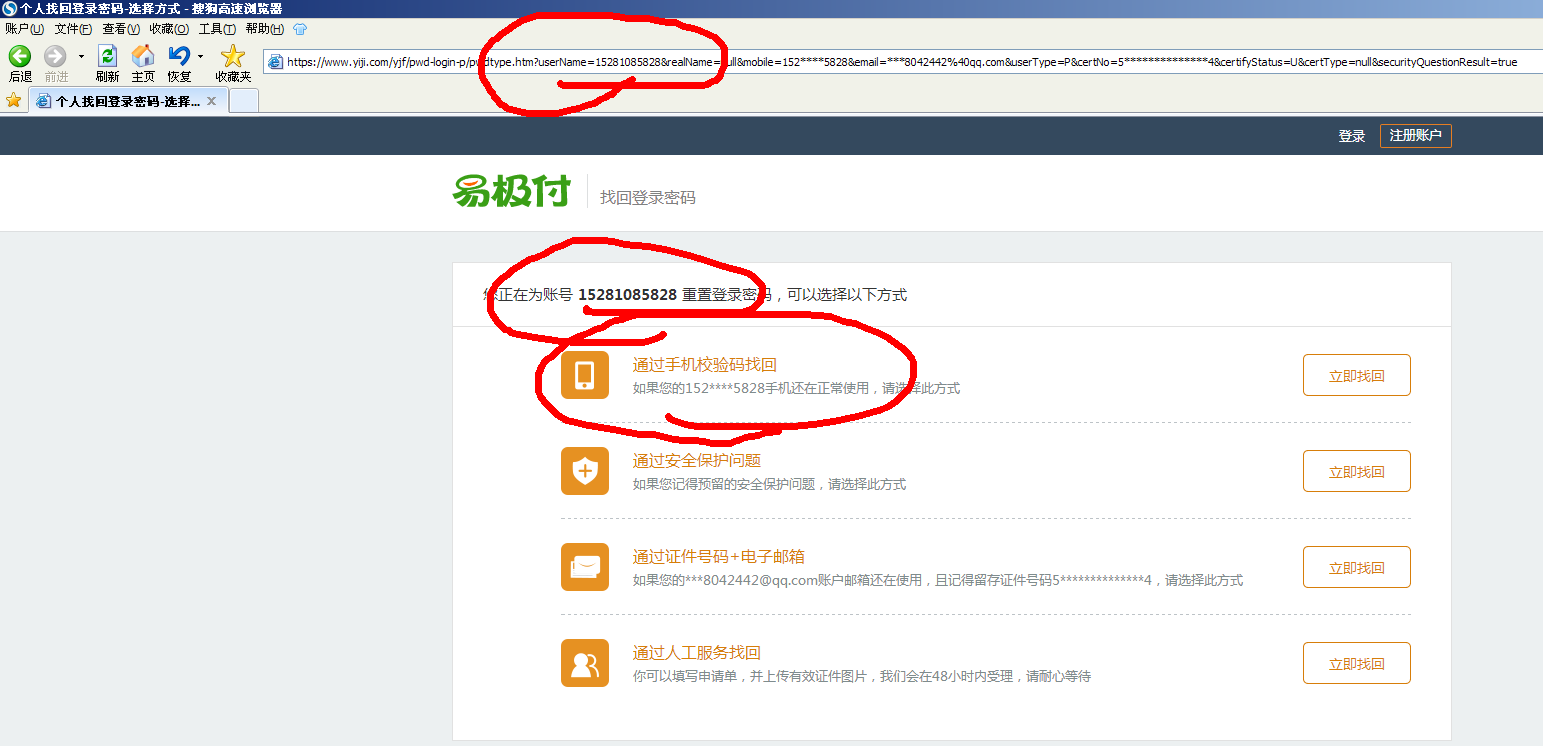Click the Refresh (刷新) icon
This screenshot has width=1543, height=746.
[107, 56]
